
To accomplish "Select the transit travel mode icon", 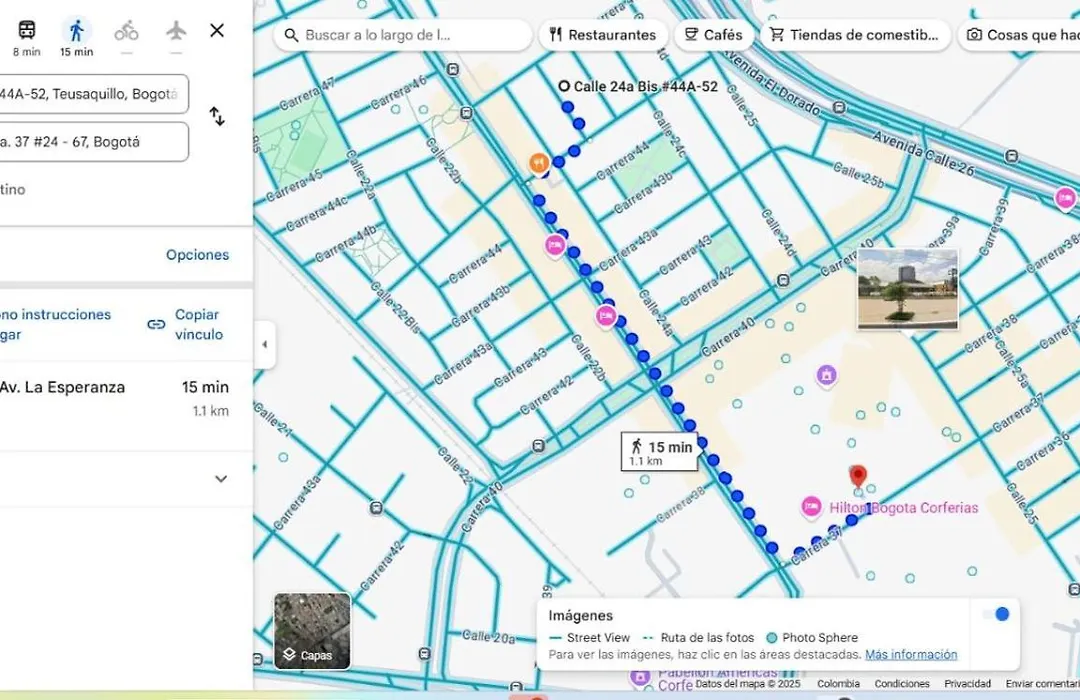I will click(27, 30).
